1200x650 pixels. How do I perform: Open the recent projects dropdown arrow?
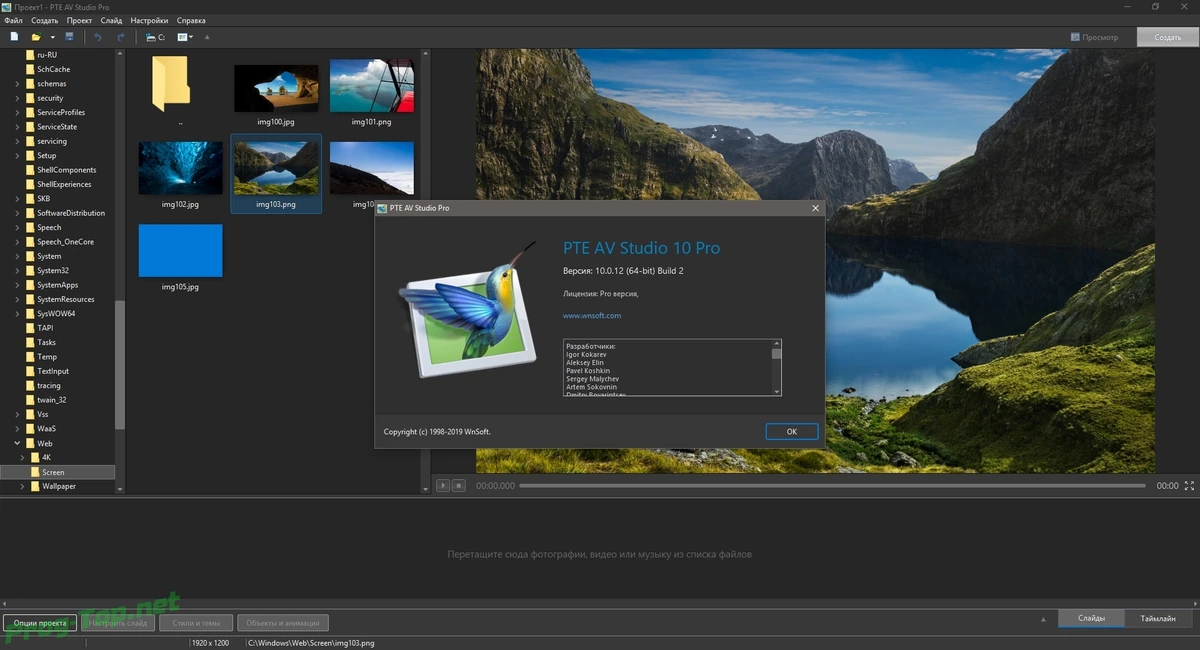[53, 37]
